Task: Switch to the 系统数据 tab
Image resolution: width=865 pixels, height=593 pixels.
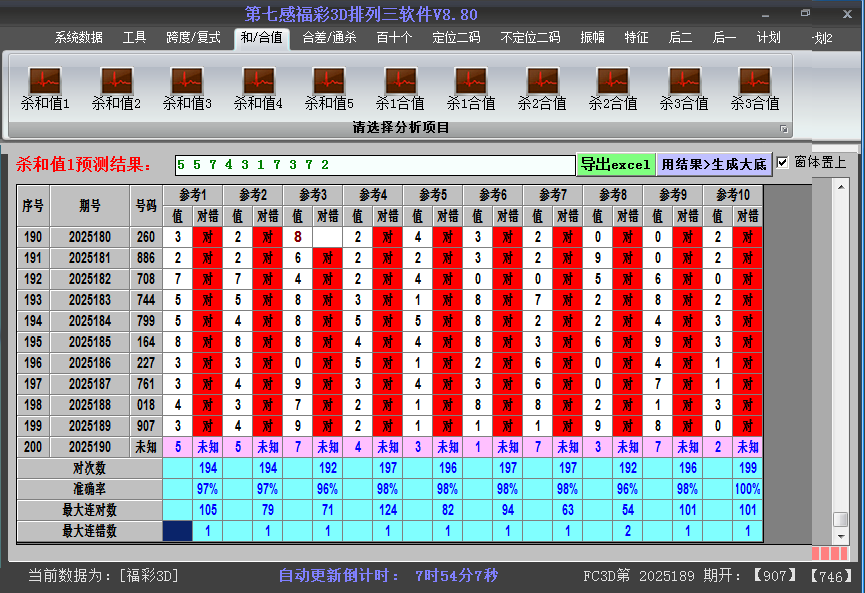Action: pyautogui.click(x=78, y=38)
